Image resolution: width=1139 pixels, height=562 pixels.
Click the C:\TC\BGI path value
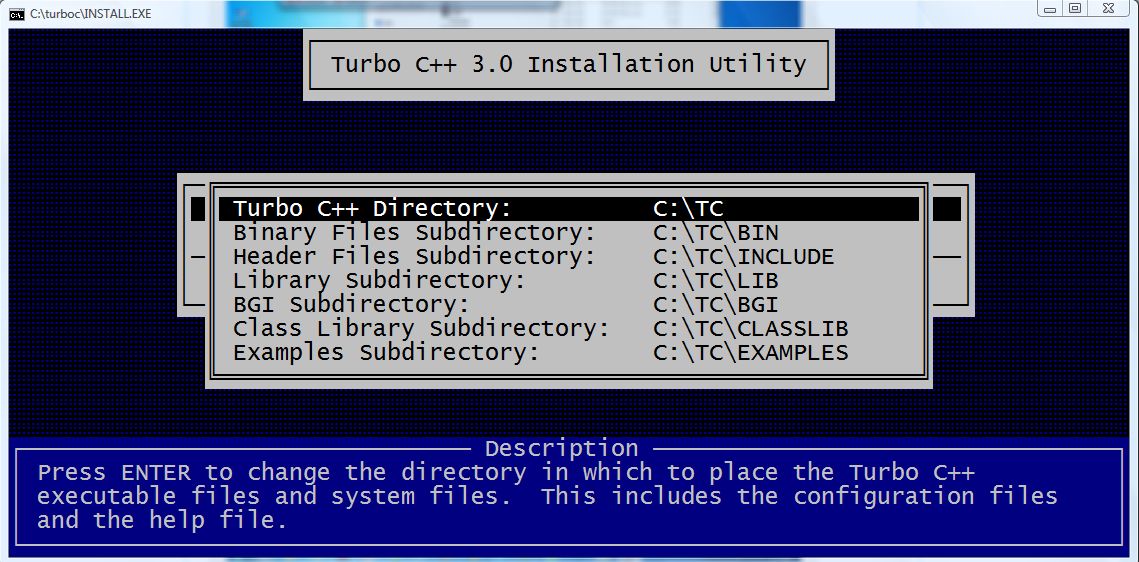716,305
